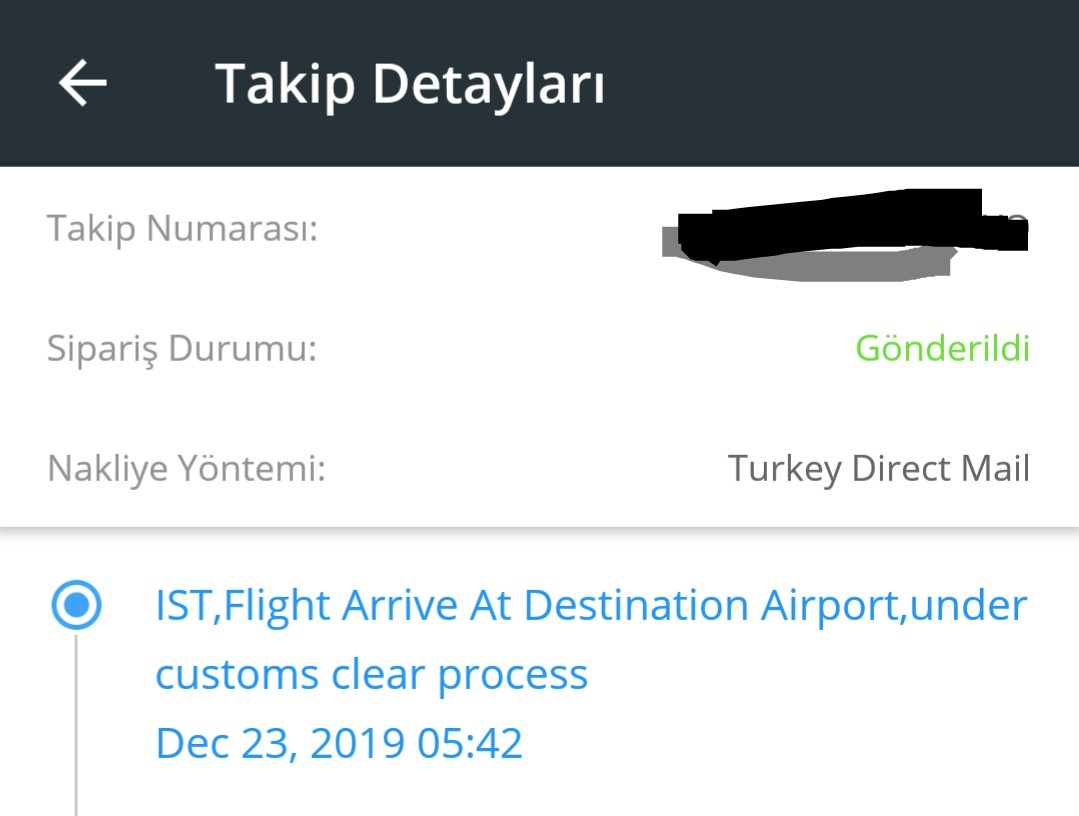The height and width of the screenshot is (816, 1079).
Task: Tap the gray vertical timeline line
Action: pyautogui.click(x=76, y=725)
